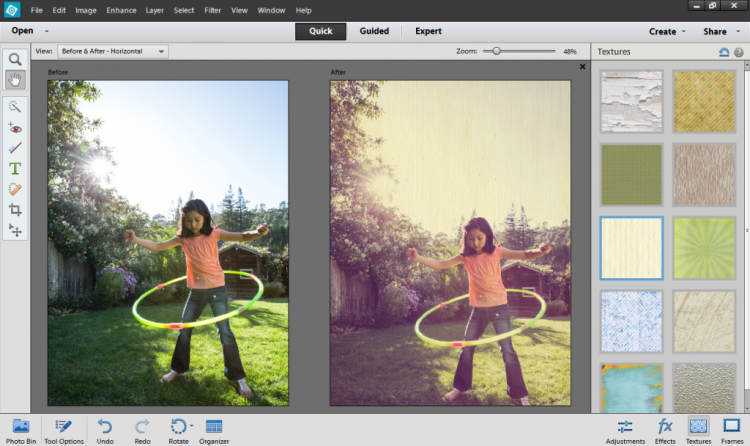Screen dimensions: 750x446
Task: Activate the Crop tool
Action: [x=15, y=210]
